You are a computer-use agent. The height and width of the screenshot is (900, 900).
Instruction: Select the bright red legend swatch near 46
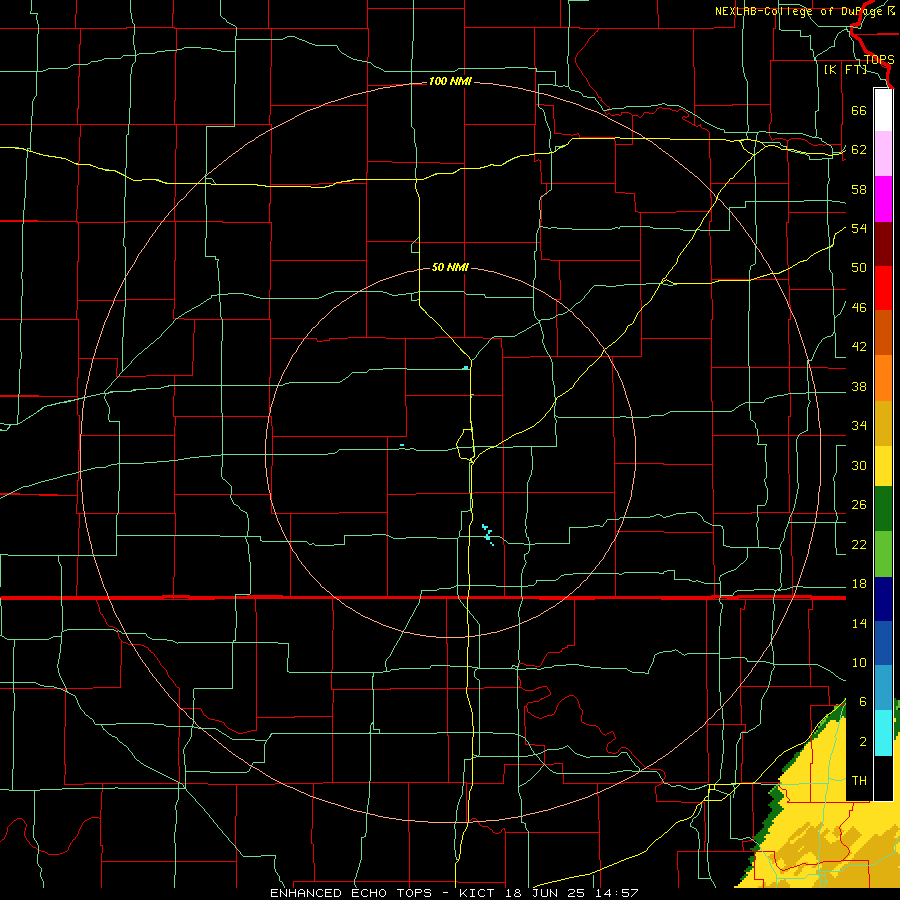coord(883,288)
